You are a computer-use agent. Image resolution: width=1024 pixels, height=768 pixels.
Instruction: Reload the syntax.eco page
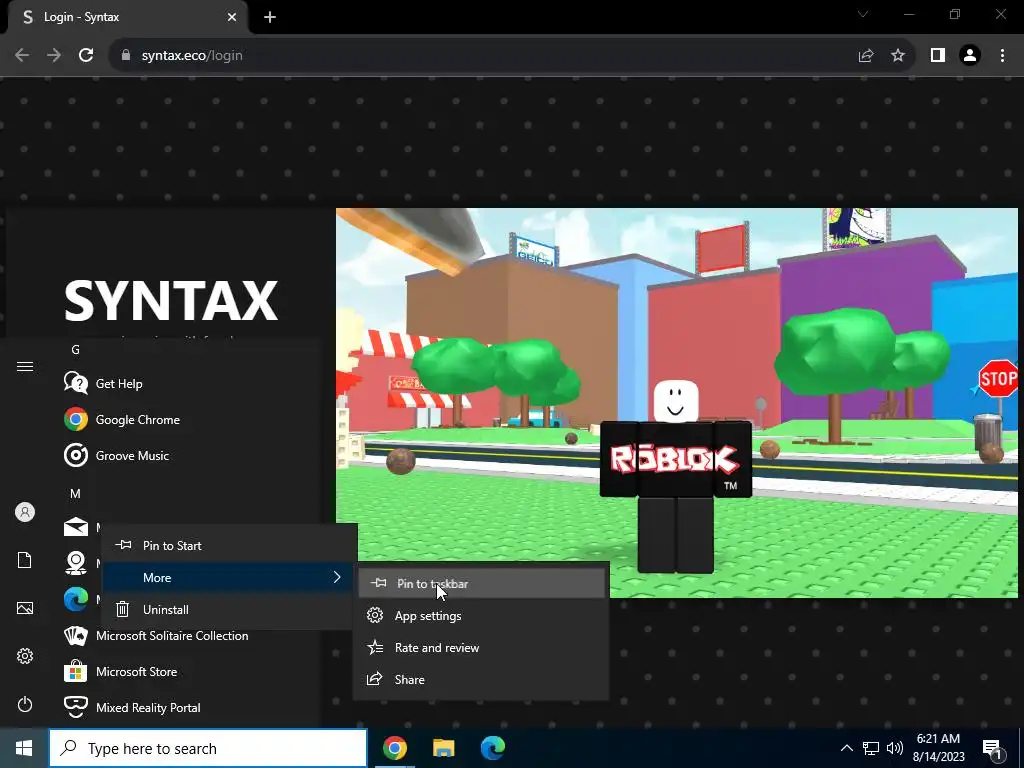pyautogui.click(x=86, y=56)
